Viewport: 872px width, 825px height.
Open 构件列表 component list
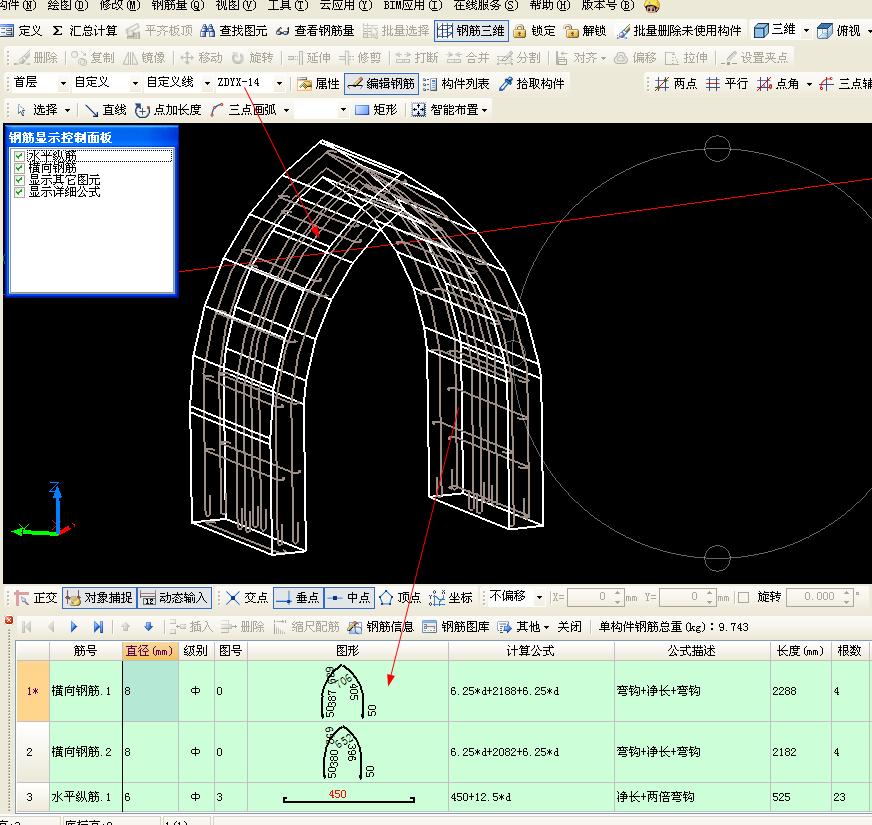456,83
